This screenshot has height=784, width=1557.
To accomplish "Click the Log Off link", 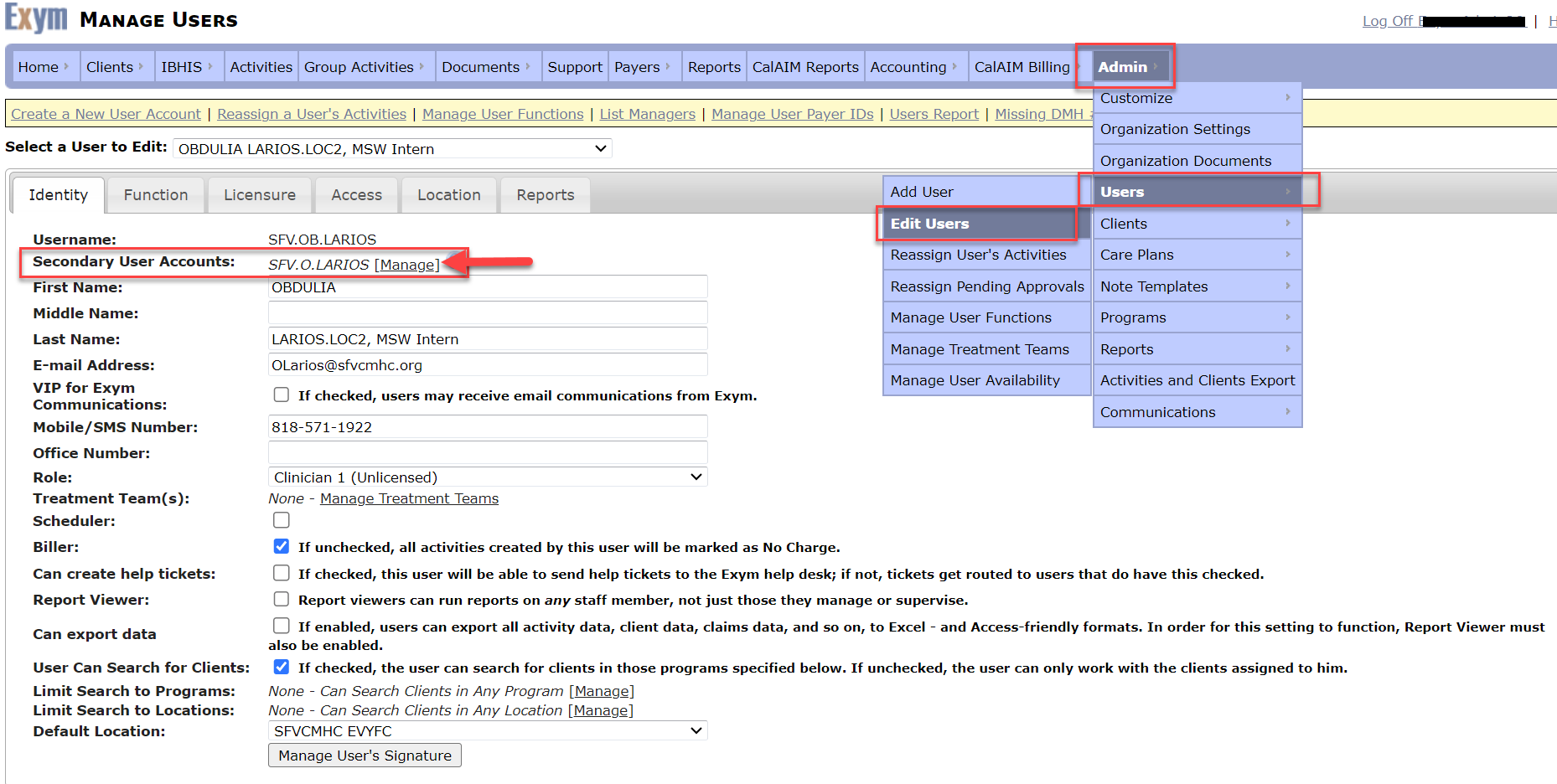I will point(1387,21).
